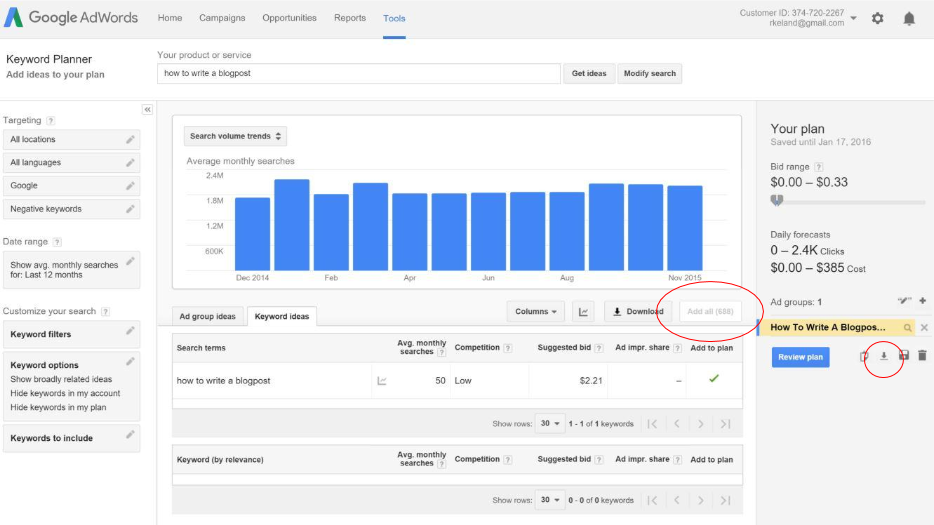
Task: Toggle added checkmark for 'how to write a blogpost'
Action: tap(714, 379)
